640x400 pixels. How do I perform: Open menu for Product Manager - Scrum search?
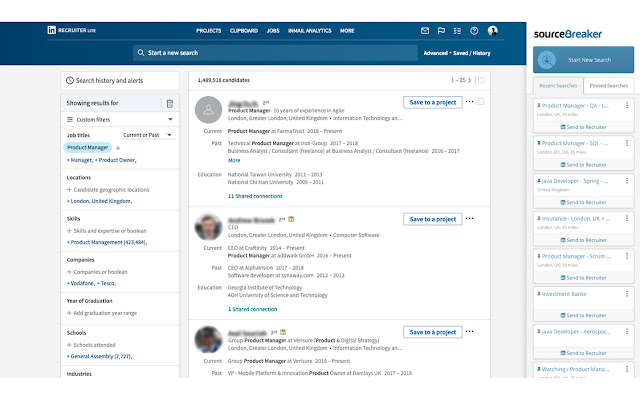627,256
